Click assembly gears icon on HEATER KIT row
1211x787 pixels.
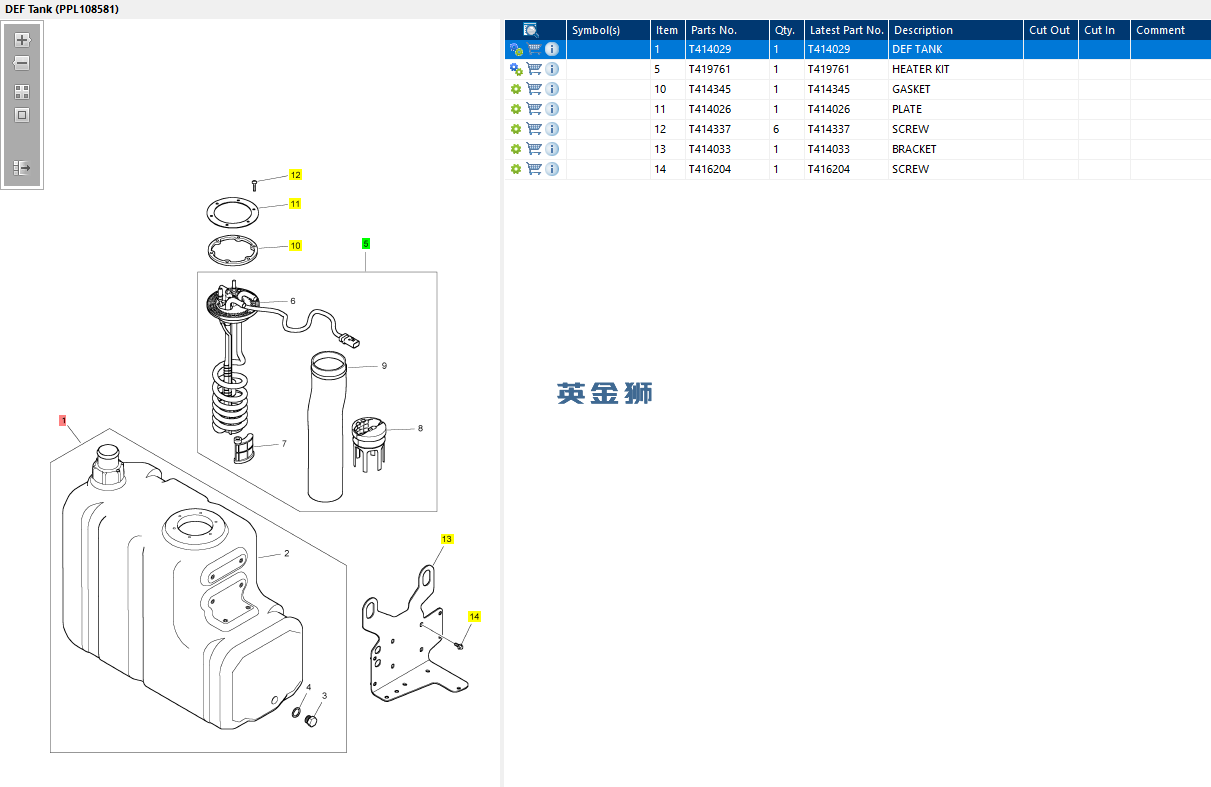point(516,69)
